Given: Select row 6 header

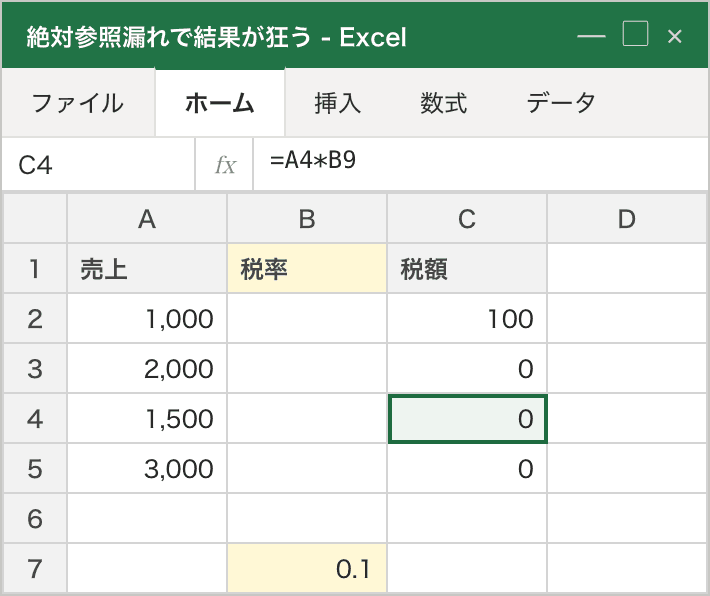Looking at the screenshot, I should pos(35,518).
